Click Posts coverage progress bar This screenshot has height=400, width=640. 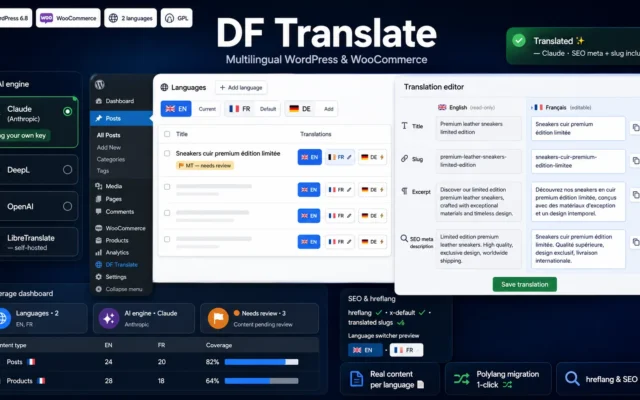(x=261, y=362)
